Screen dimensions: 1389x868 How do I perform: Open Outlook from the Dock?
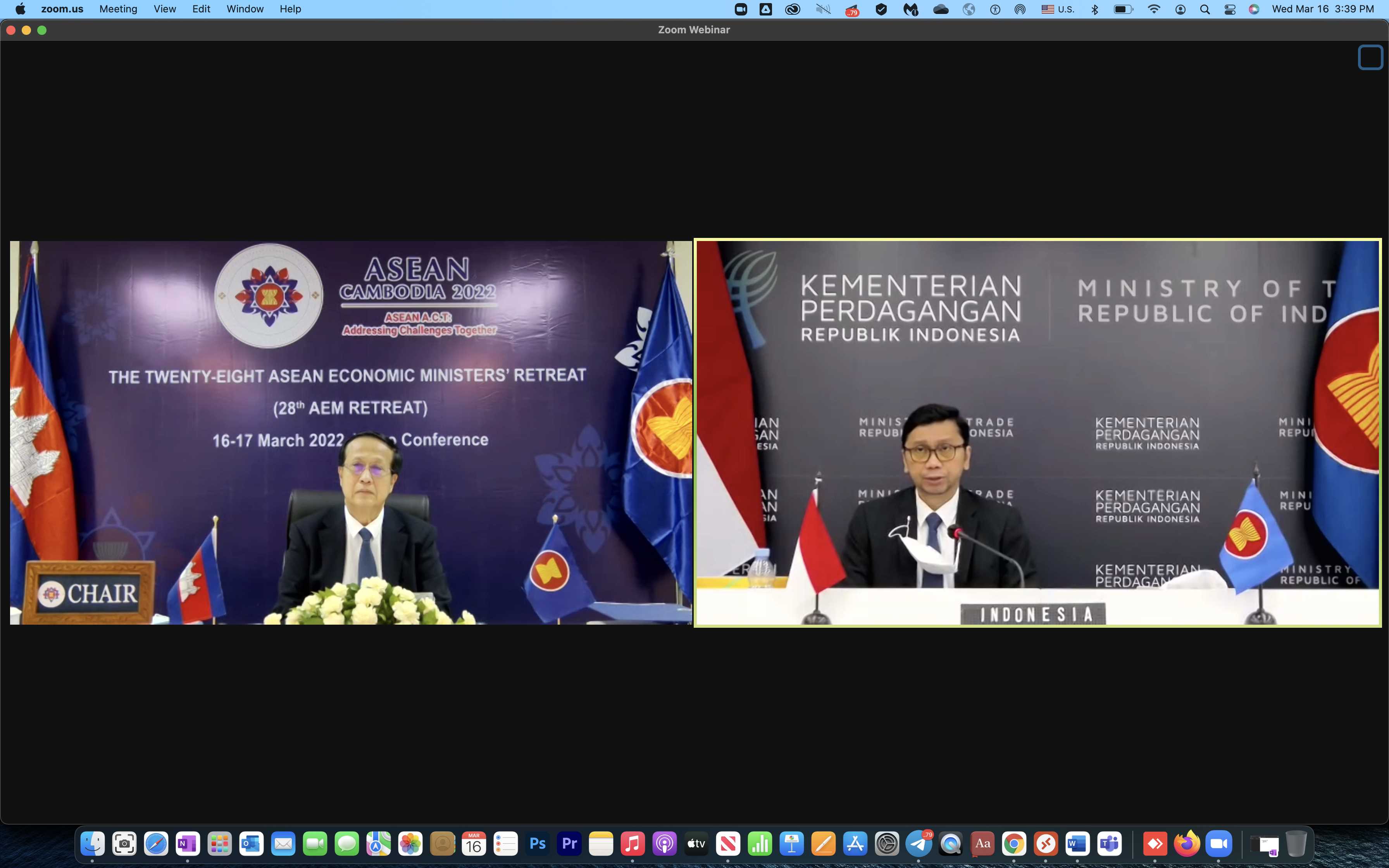point(252,843)
